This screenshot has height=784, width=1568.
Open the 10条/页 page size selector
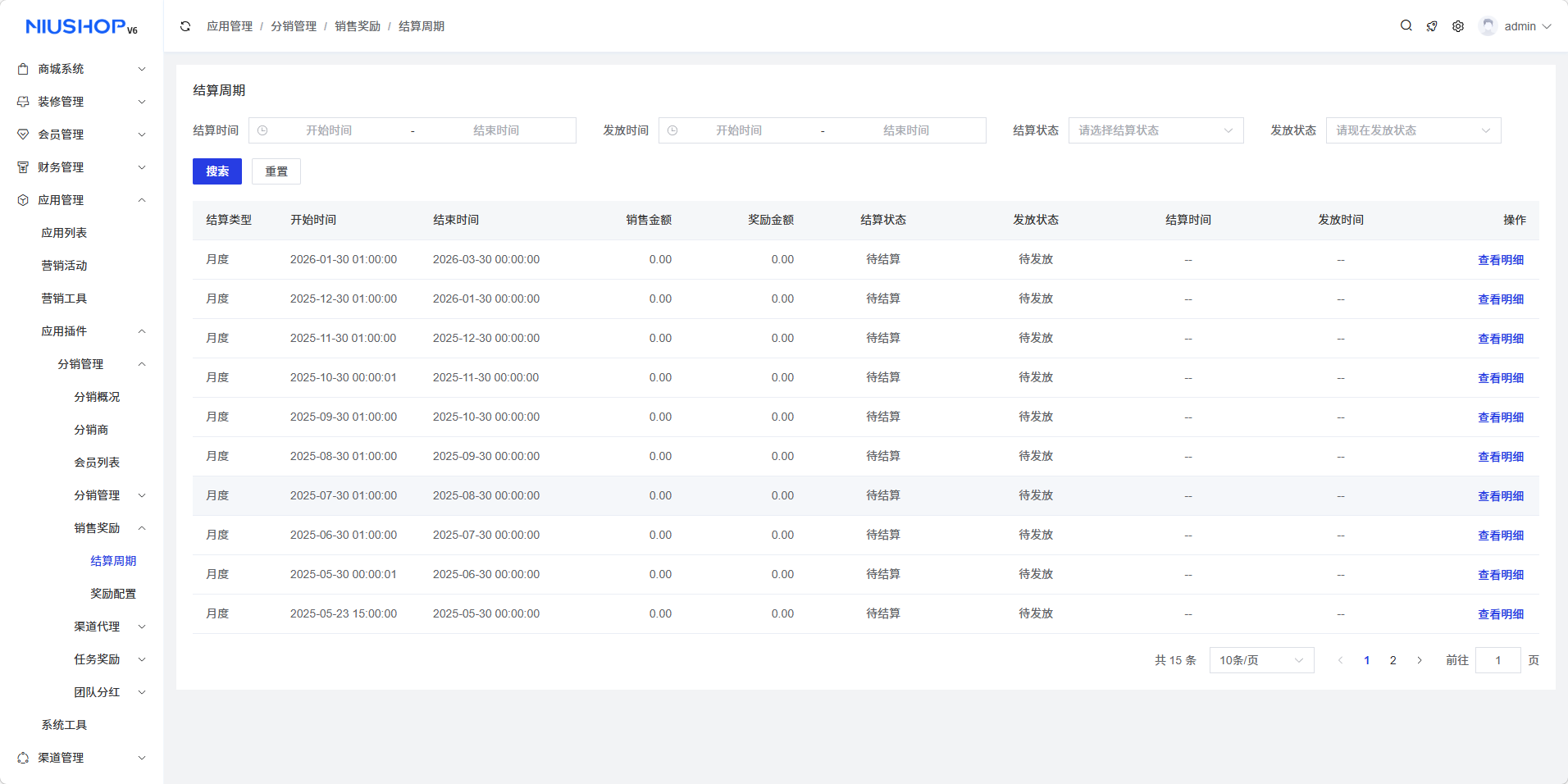tap(1260, 660)
